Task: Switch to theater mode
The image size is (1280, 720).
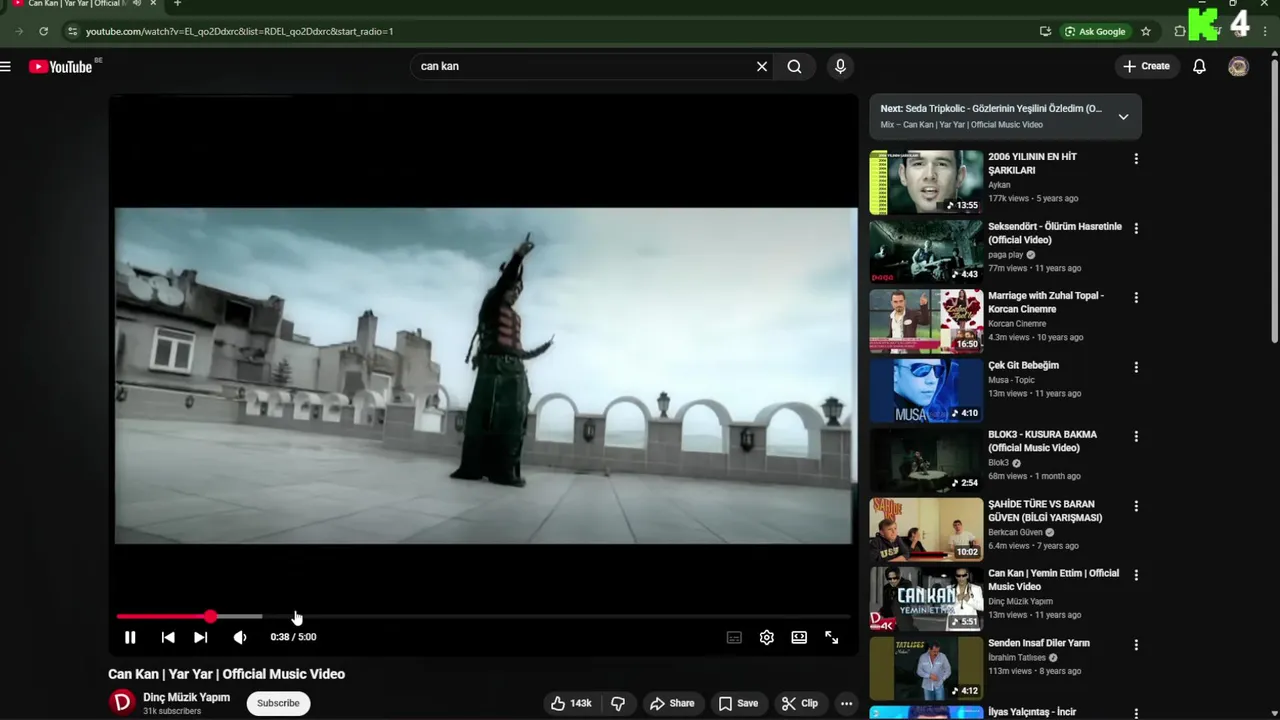Action: [x=799, y=637]
